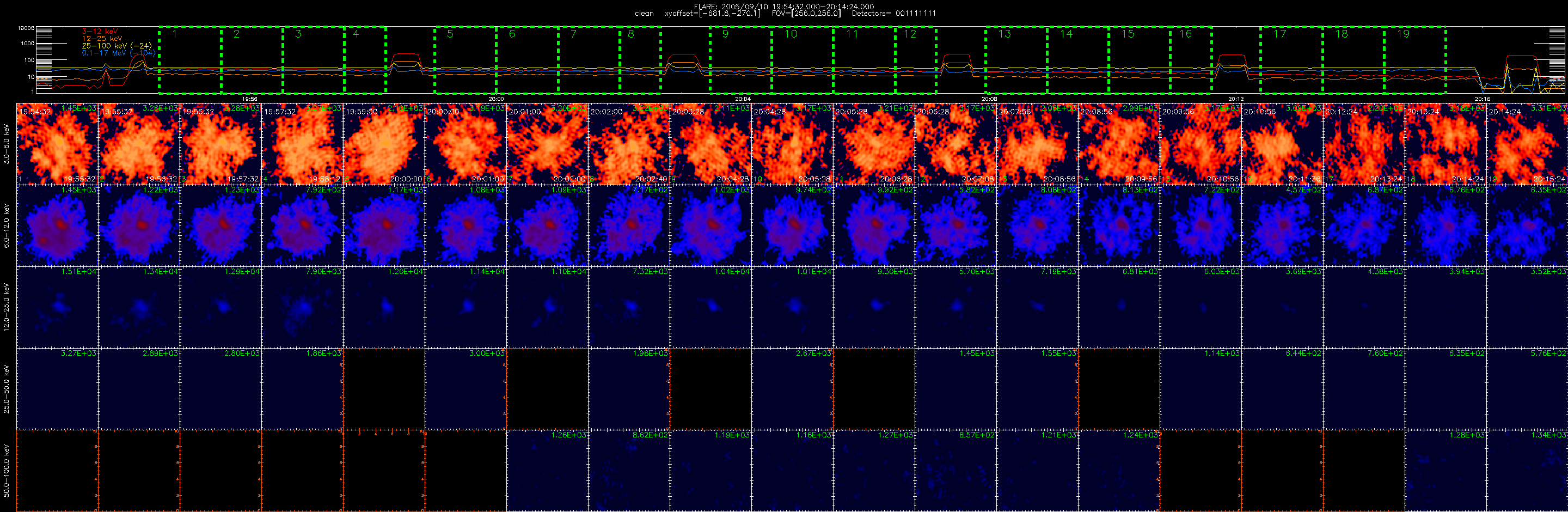Viewport: 1568px width, 512px height.
Task: Click end time '20:00:00' in 3-6 keV panel 5
Action: pyautogui.click(x=406, y=179)
